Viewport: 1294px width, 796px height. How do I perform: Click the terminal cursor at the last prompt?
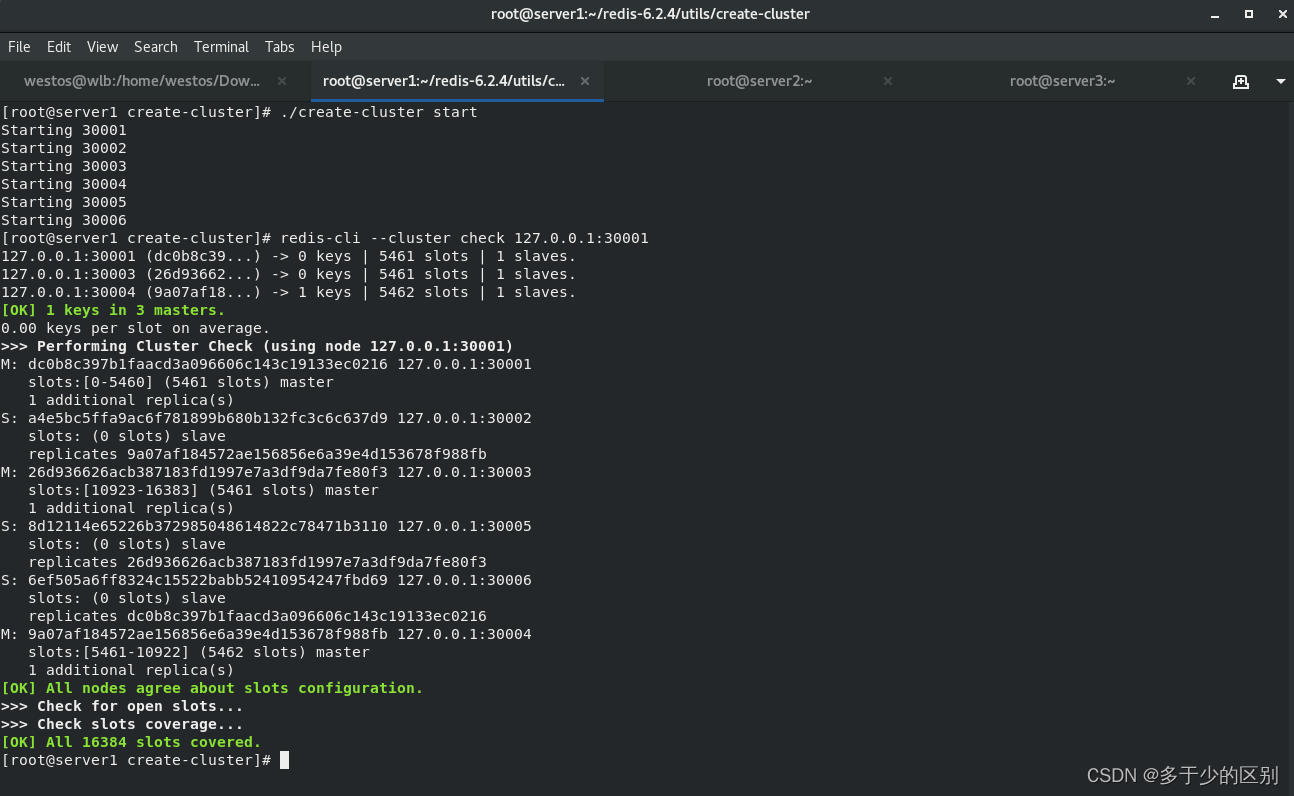click(284, 760)
